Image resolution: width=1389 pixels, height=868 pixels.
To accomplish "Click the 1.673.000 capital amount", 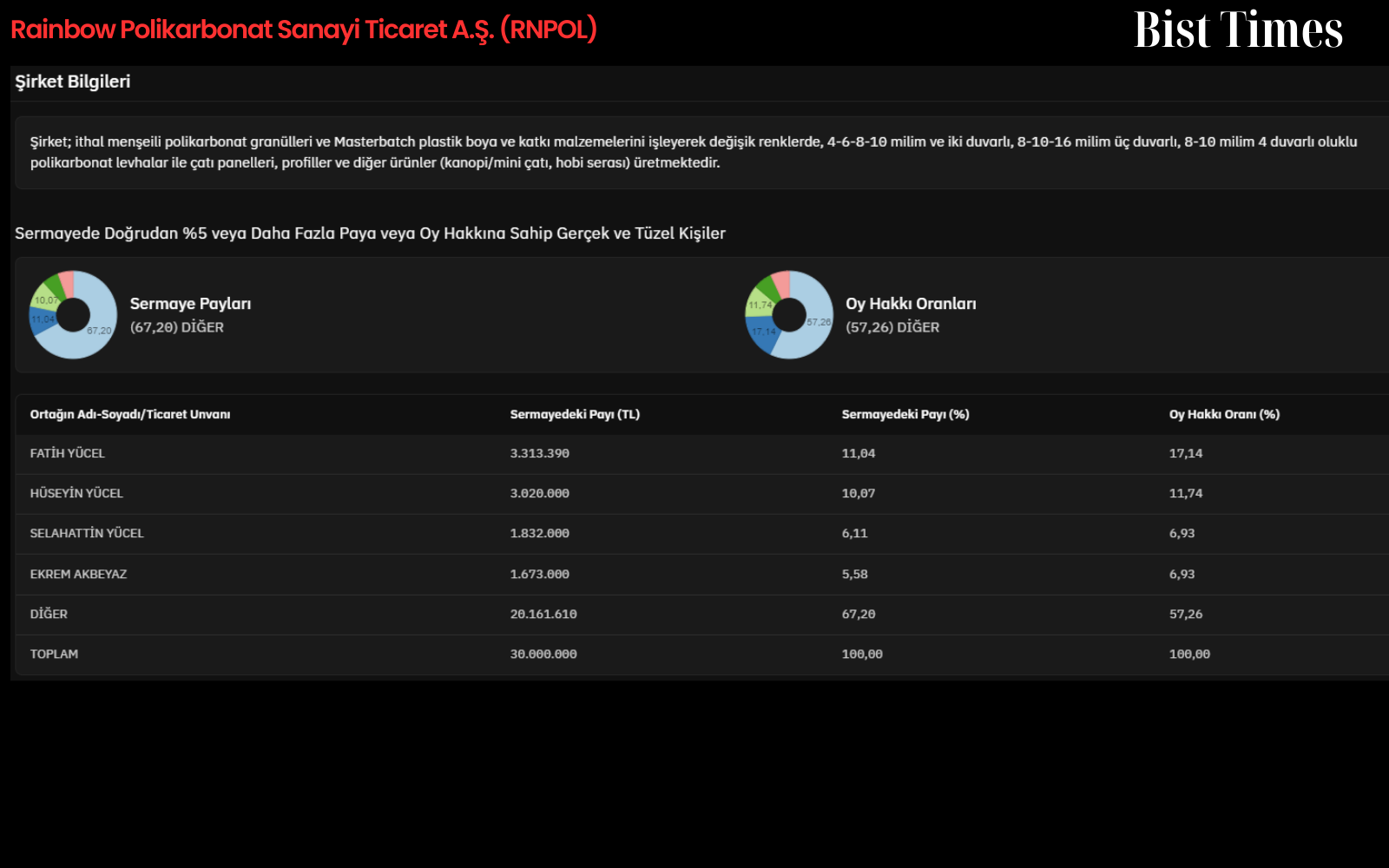I will coord(540,574).
